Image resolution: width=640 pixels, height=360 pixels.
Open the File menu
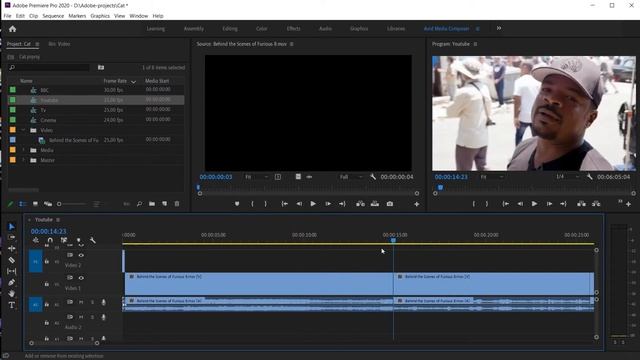coord(7,16)
